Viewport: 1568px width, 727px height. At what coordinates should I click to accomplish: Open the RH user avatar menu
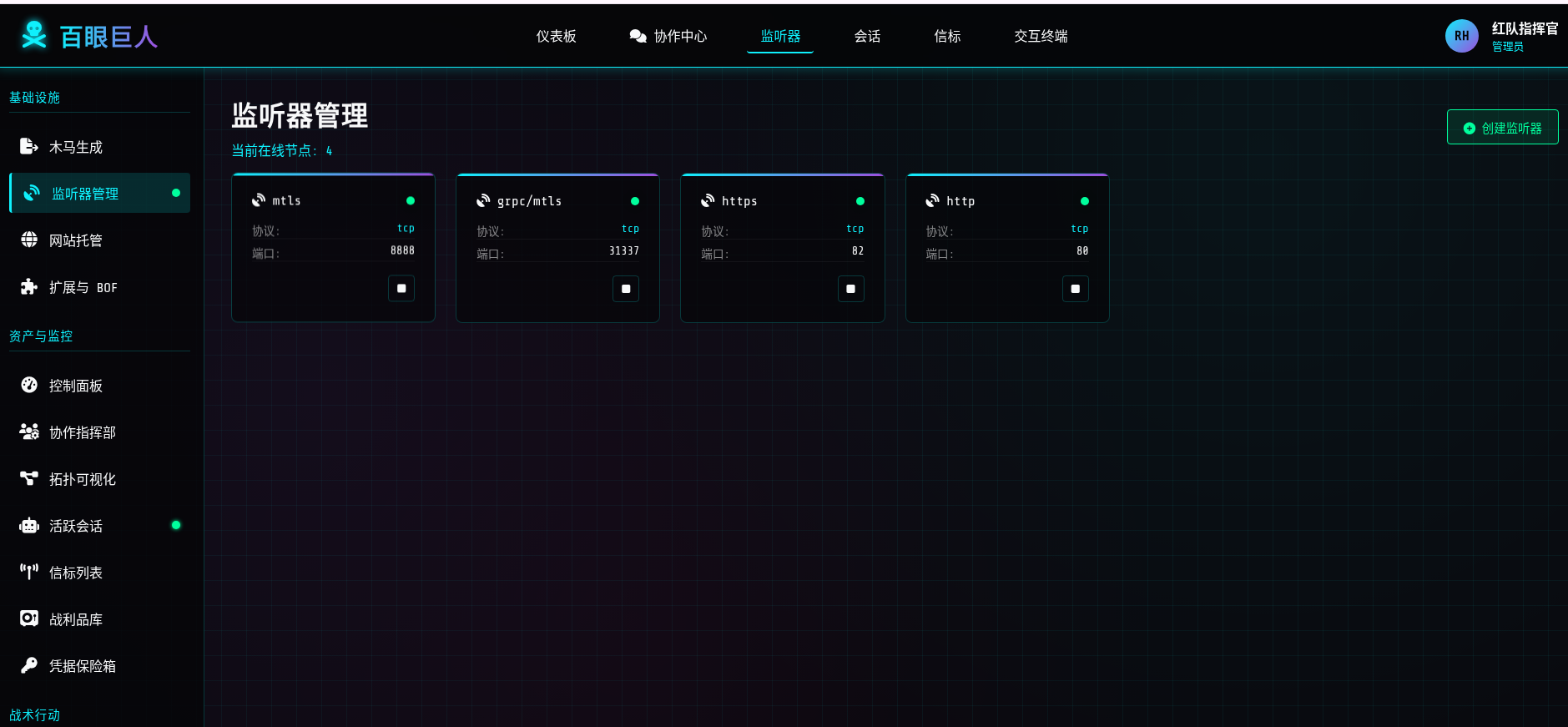coord(1461,36)
